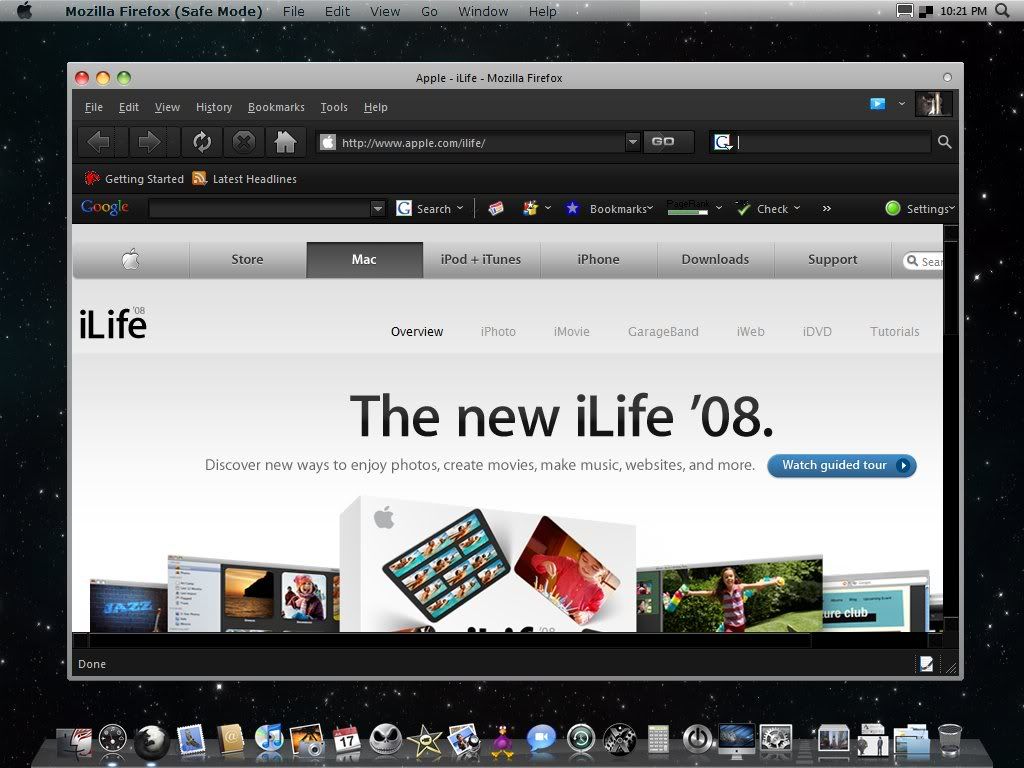The image size is (1024, 768).
Task: Click the iLife '08 logo
Action: pos(113,323)
